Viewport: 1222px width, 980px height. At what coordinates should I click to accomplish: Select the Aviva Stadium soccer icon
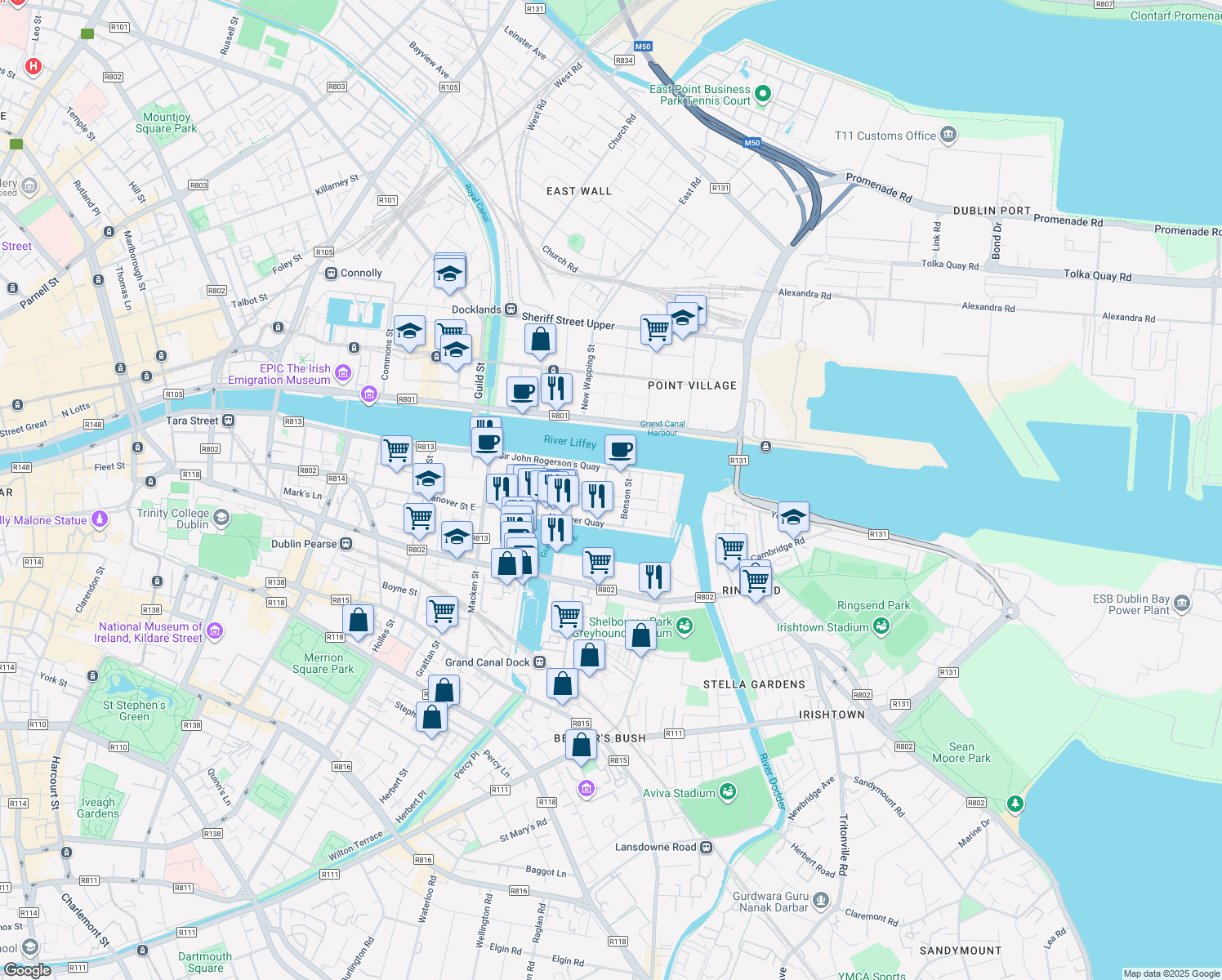click(729, 791)
